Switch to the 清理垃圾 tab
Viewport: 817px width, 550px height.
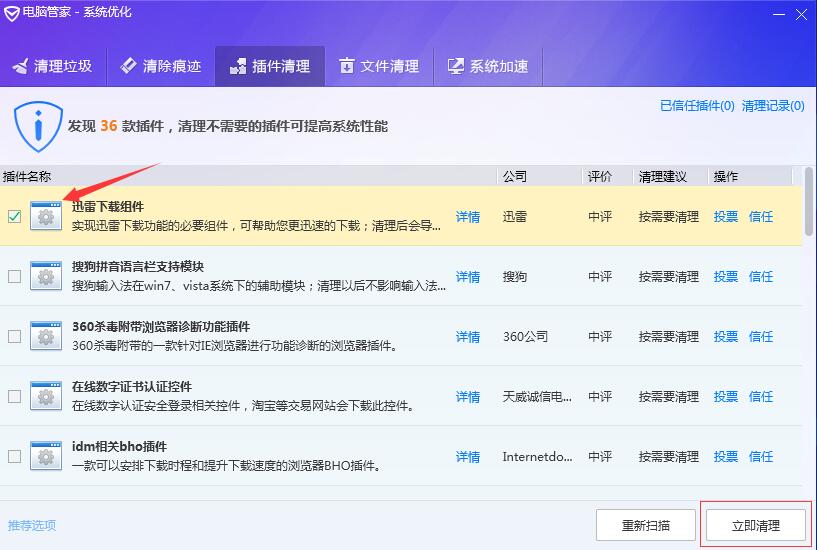click(x=52, y=66)
